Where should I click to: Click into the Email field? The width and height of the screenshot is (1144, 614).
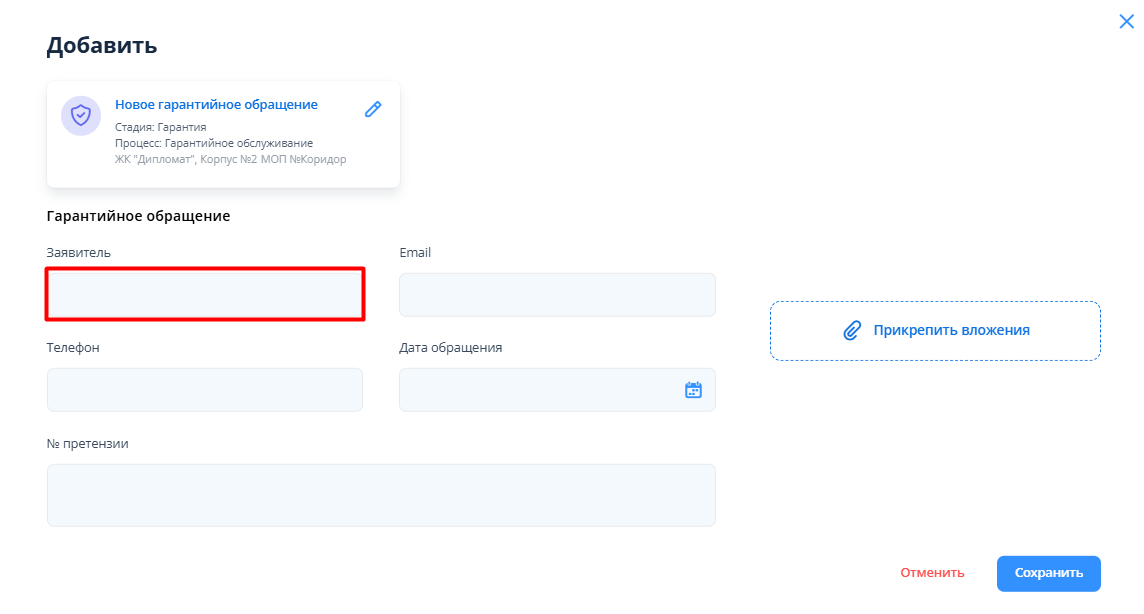[557, 295]
